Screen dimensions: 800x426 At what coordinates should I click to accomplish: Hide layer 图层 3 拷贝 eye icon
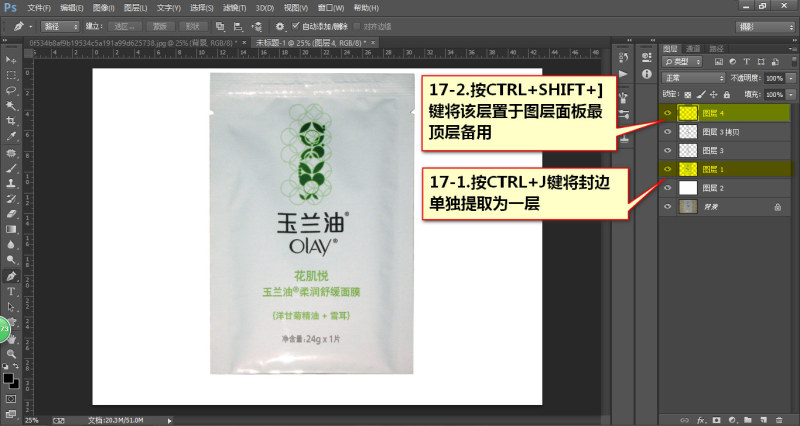coord(667,132)
